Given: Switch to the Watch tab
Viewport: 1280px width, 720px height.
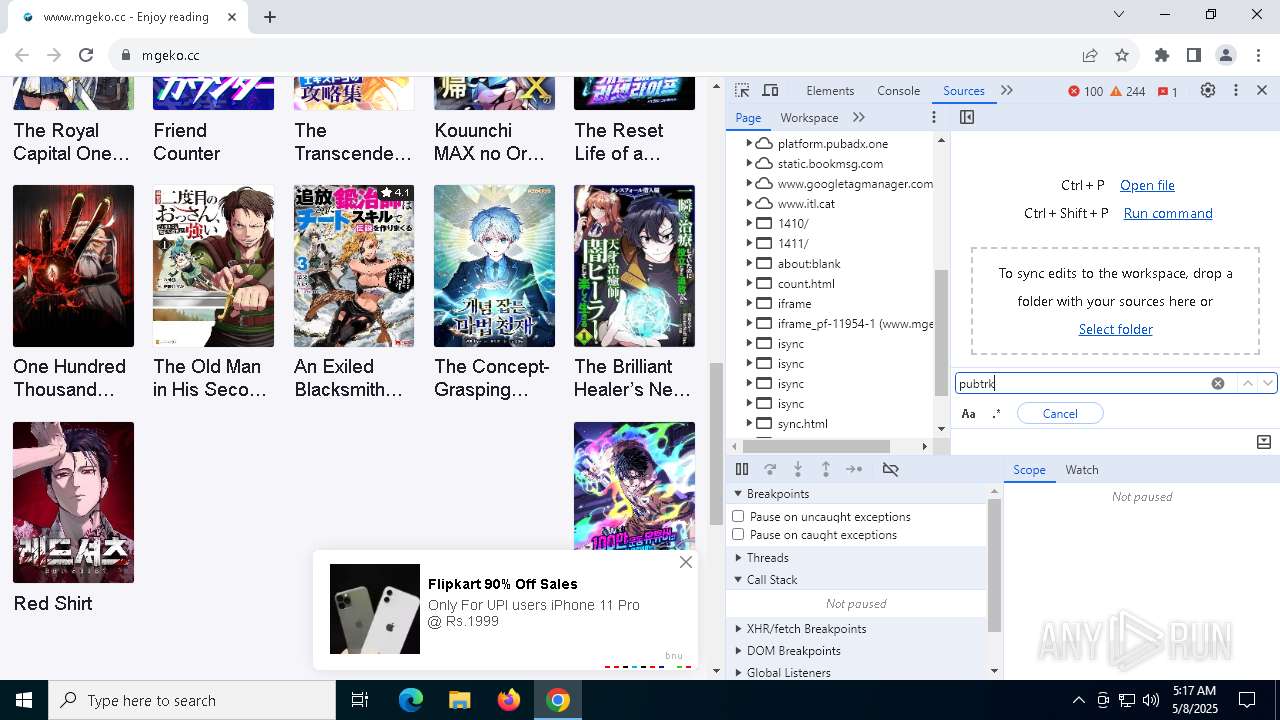Looking at the screenshot, I should 1082,469.
